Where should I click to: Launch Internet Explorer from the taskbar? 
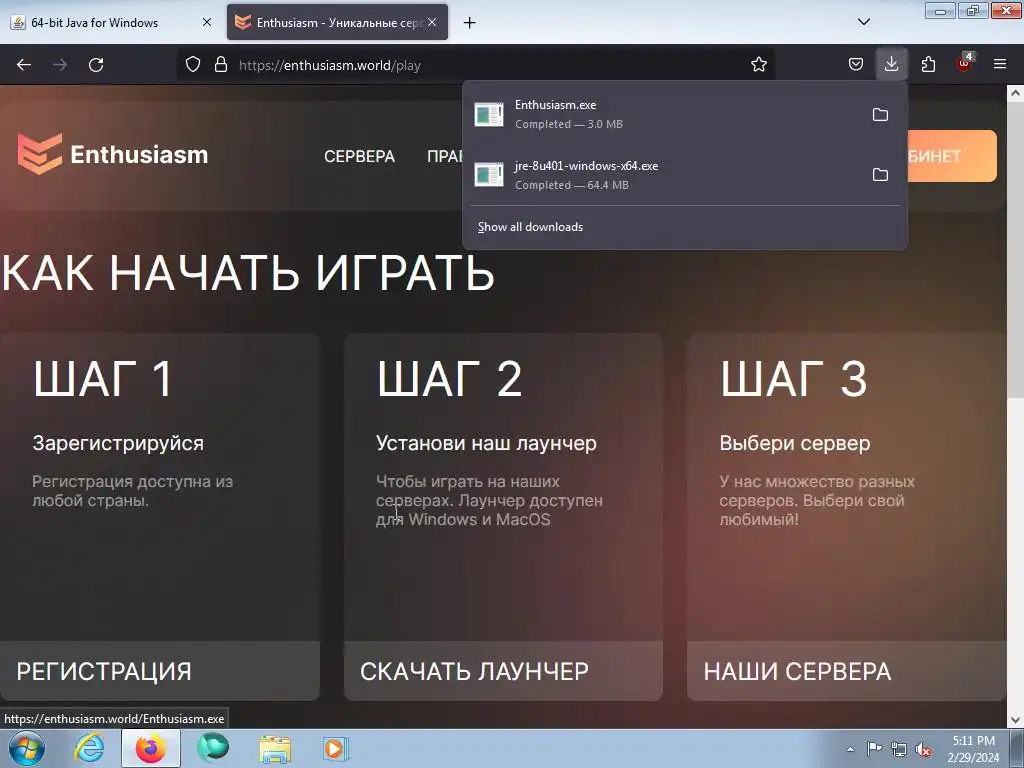coord(88,748)
